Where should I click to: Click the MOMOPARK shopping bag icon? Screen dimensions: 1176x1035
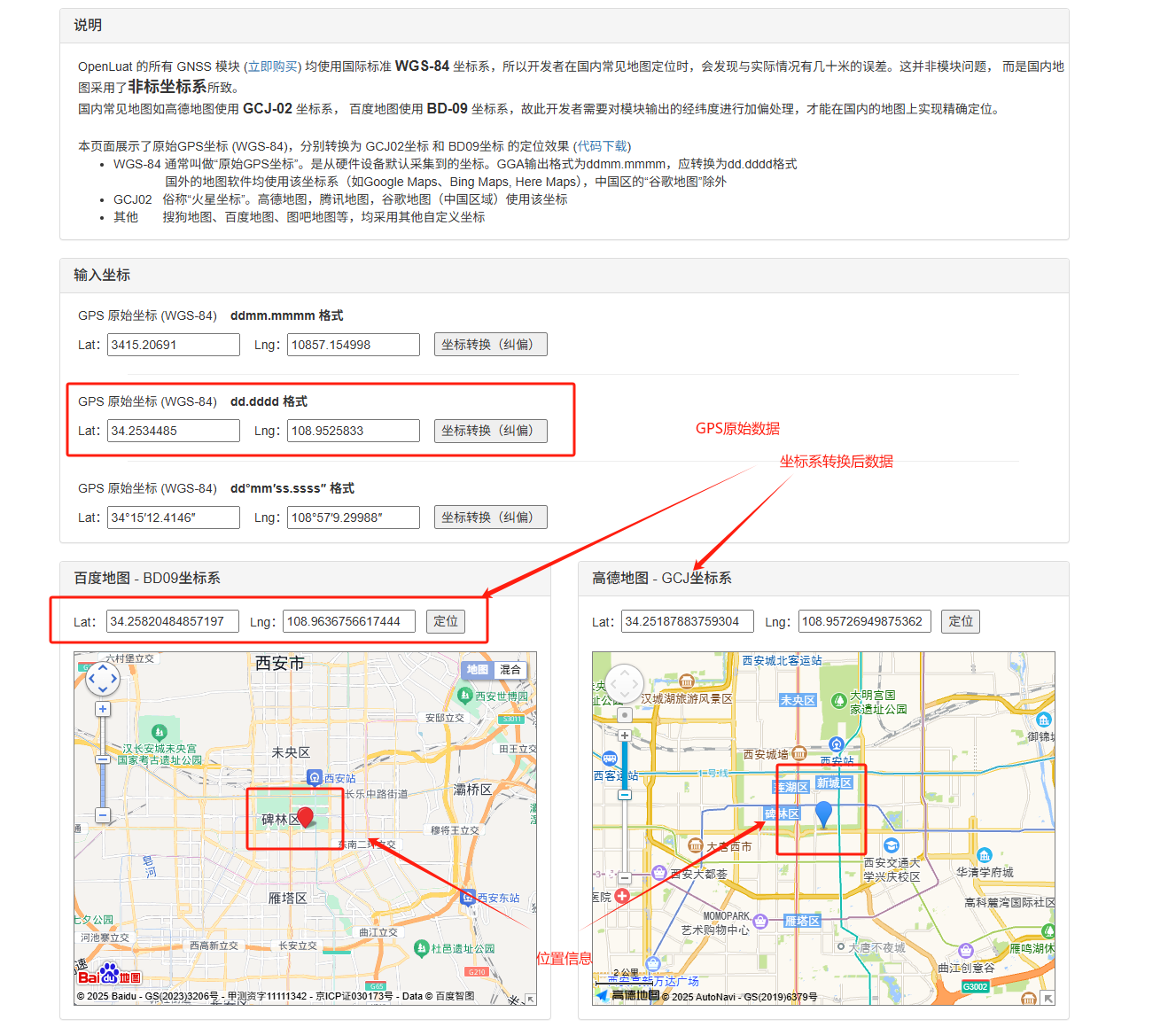760,921
